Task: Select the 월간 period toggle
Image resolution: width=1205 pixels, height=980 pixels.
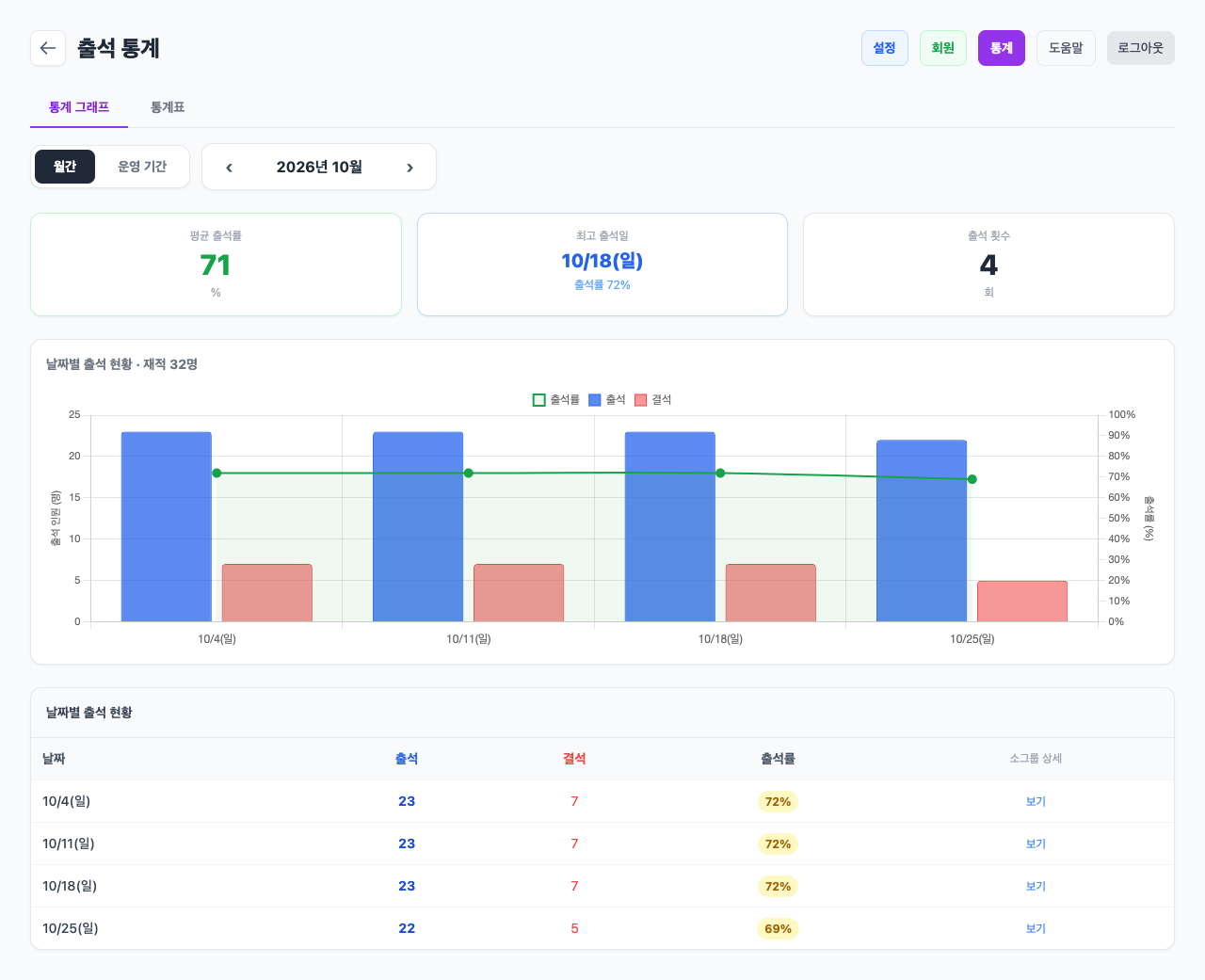Action: click(x=65, y=167)
